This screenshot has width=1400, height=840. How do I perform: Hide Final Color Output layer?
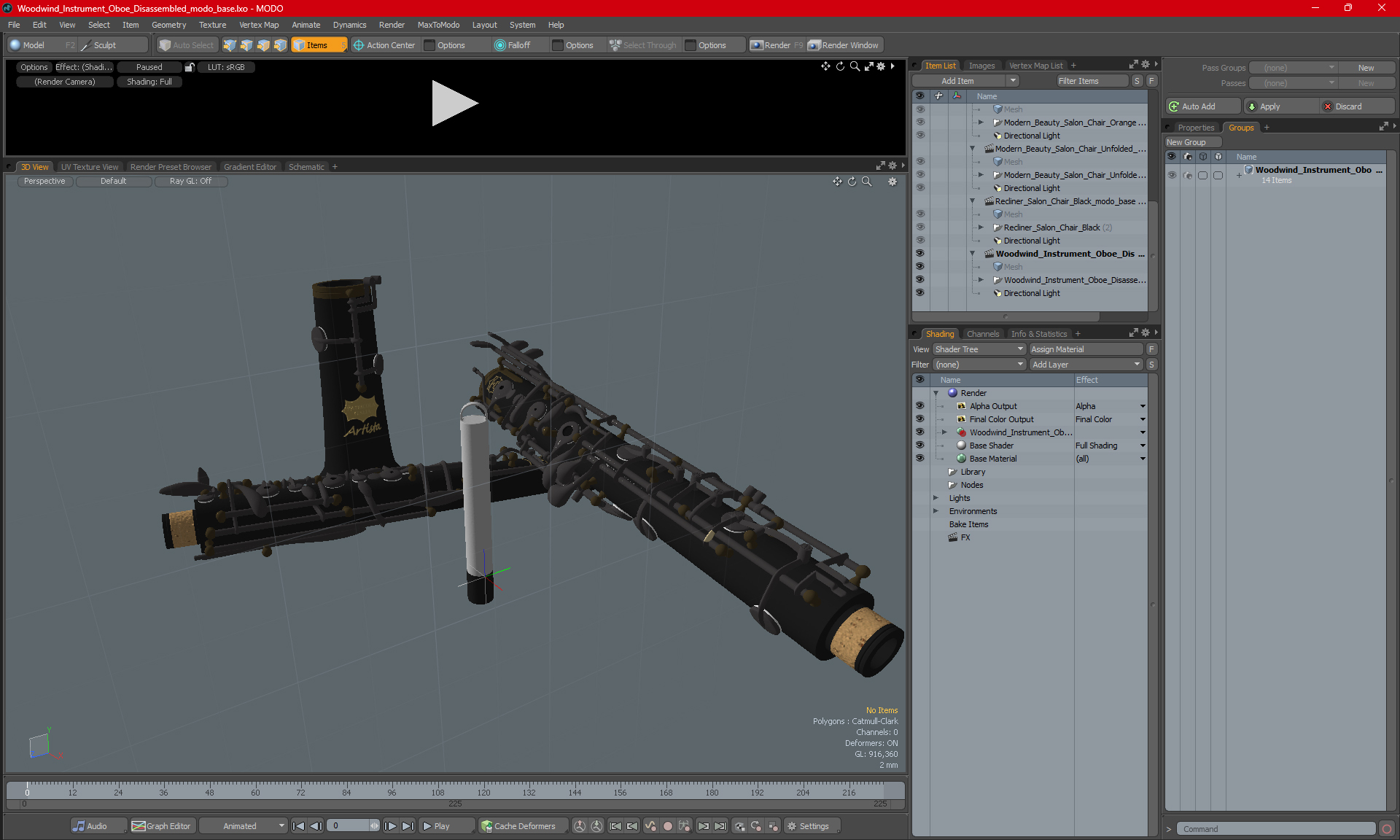click(x=919, y=419)
